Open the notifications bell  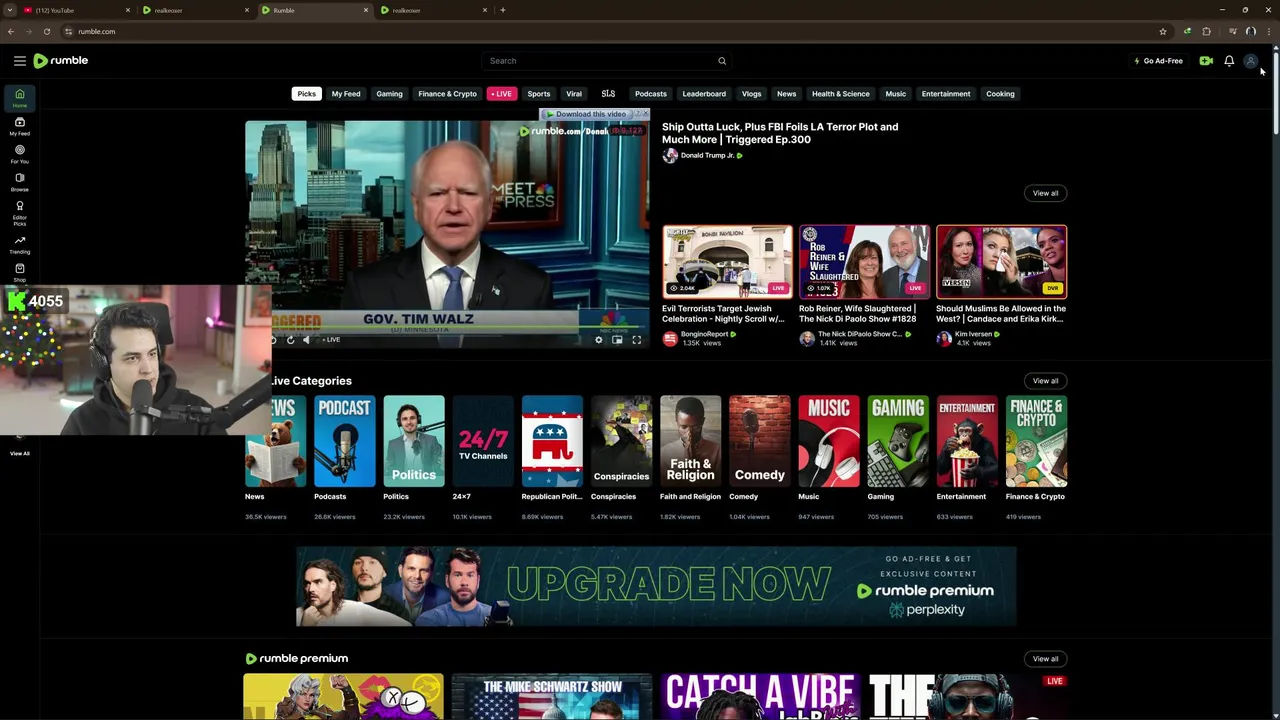pos(1229,61)
